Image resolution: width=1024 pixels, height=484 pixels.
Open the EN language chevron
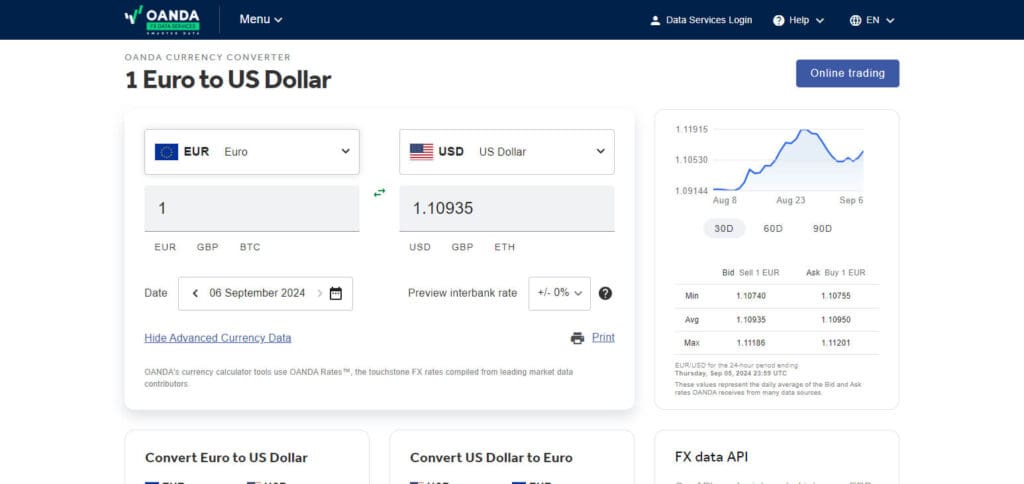point(890,21)
